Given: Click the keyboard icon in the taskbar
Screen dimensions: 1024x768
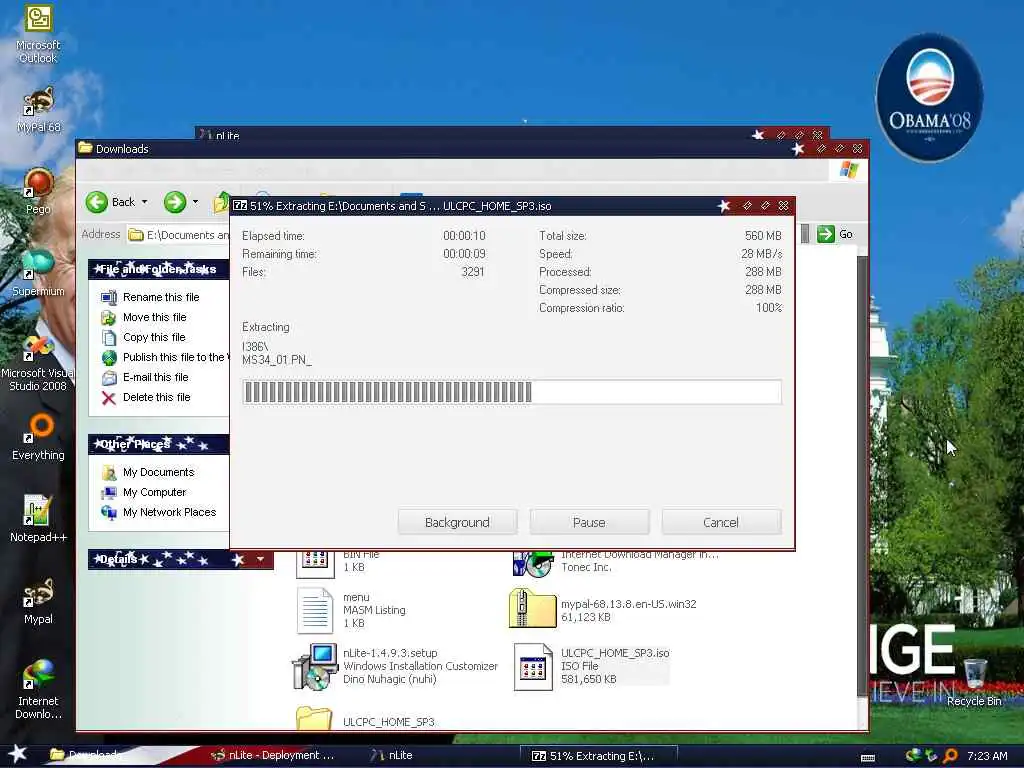Looking at the screenshot, I should pyautogui.click(x=868, y=758).
